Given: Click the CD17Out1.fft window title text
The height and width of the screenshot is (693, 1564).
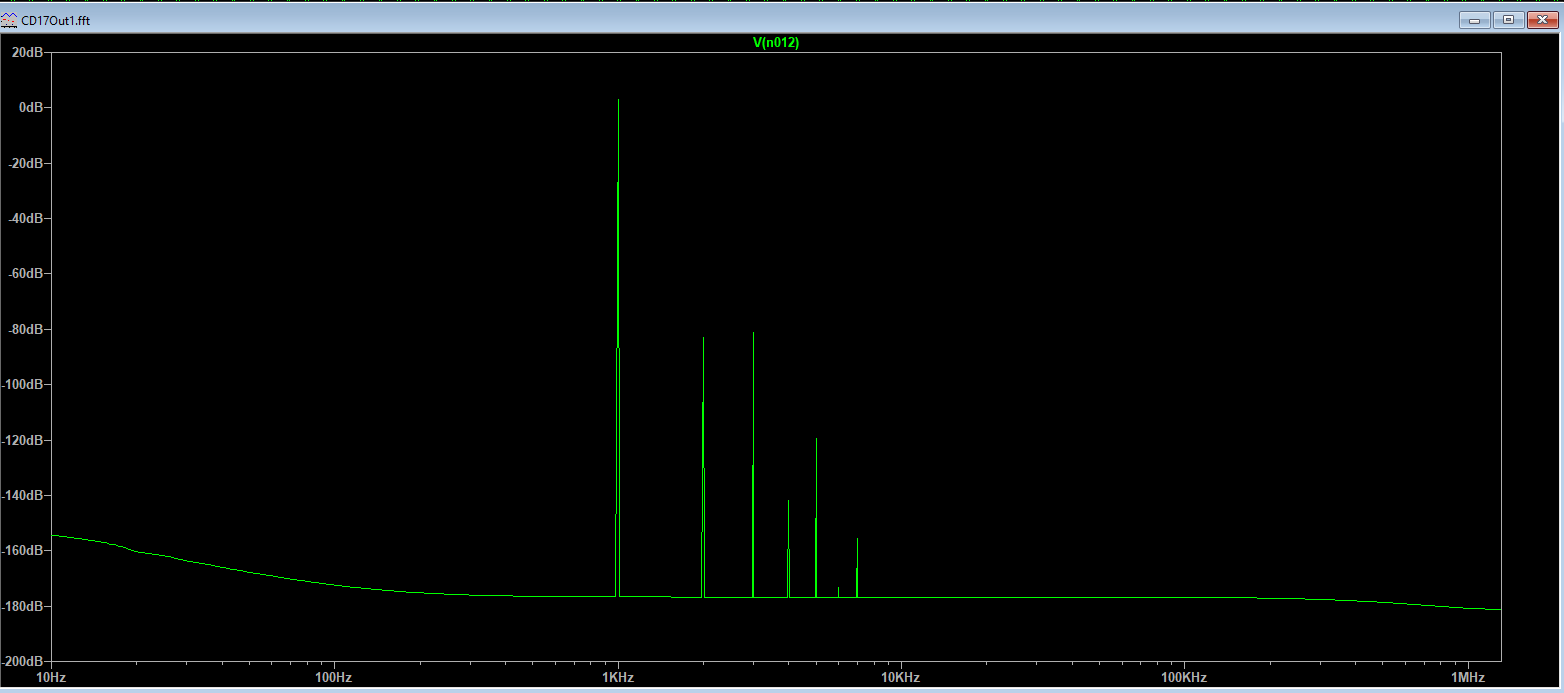Looking at the screenshot, I should pos(54,19).
